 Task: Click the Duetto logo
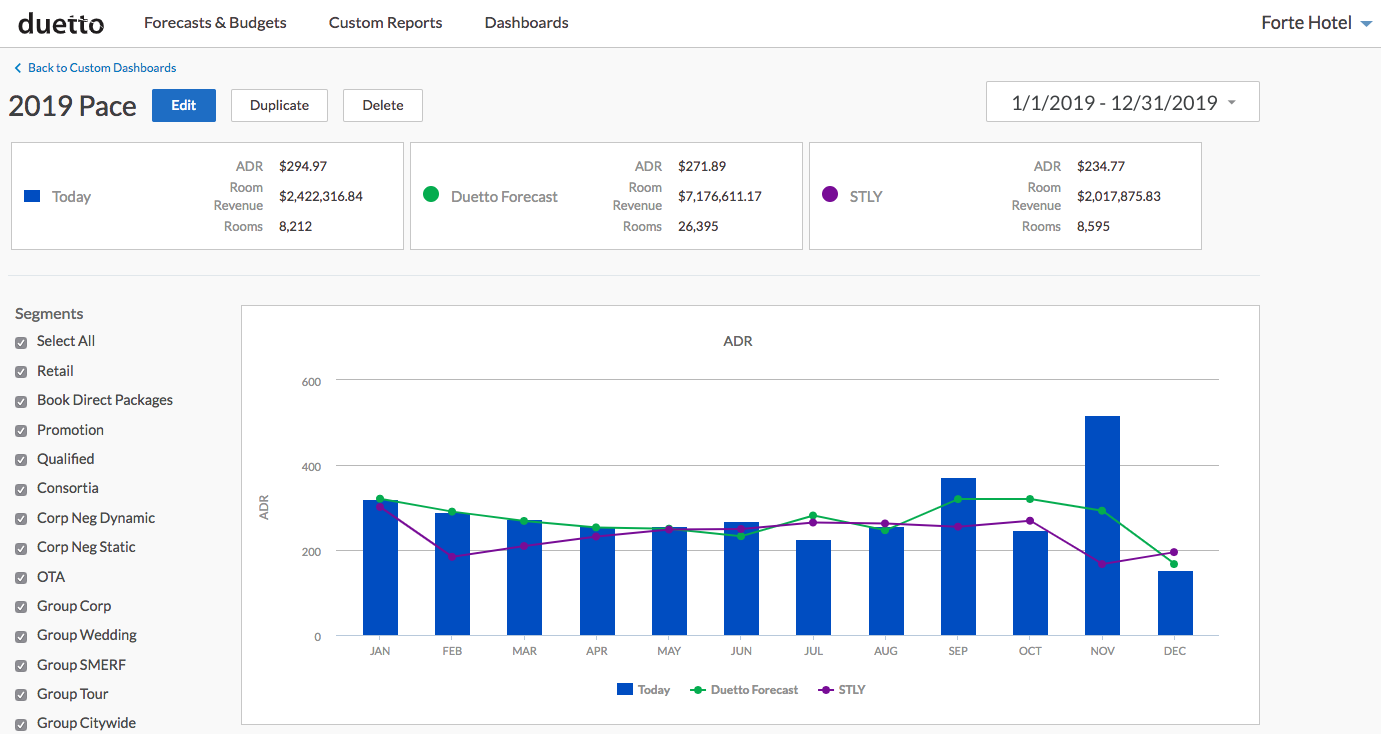click(60, 22)
